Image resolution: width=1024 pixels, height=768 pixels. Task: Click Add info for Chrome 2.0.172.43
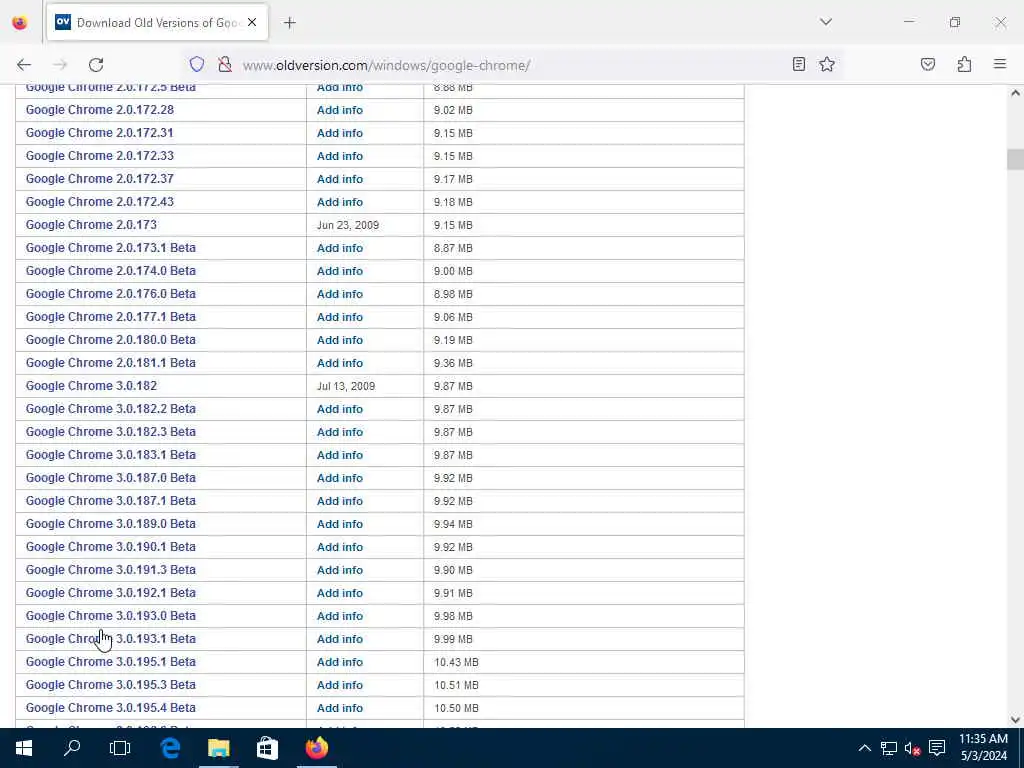pyautogui.click(x=340, y=202)
